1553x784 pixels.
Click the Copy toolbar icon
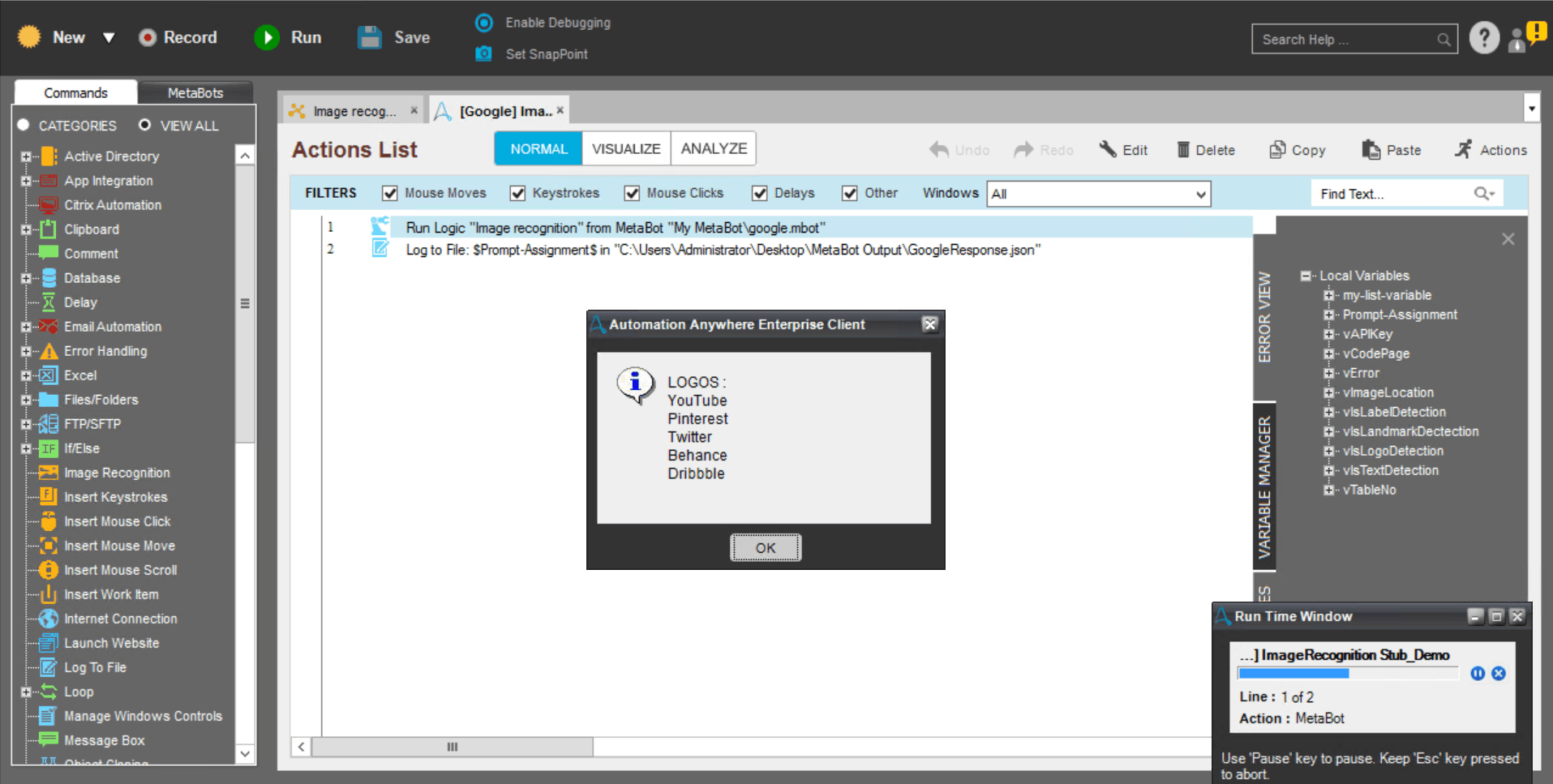coord(1277,150)
